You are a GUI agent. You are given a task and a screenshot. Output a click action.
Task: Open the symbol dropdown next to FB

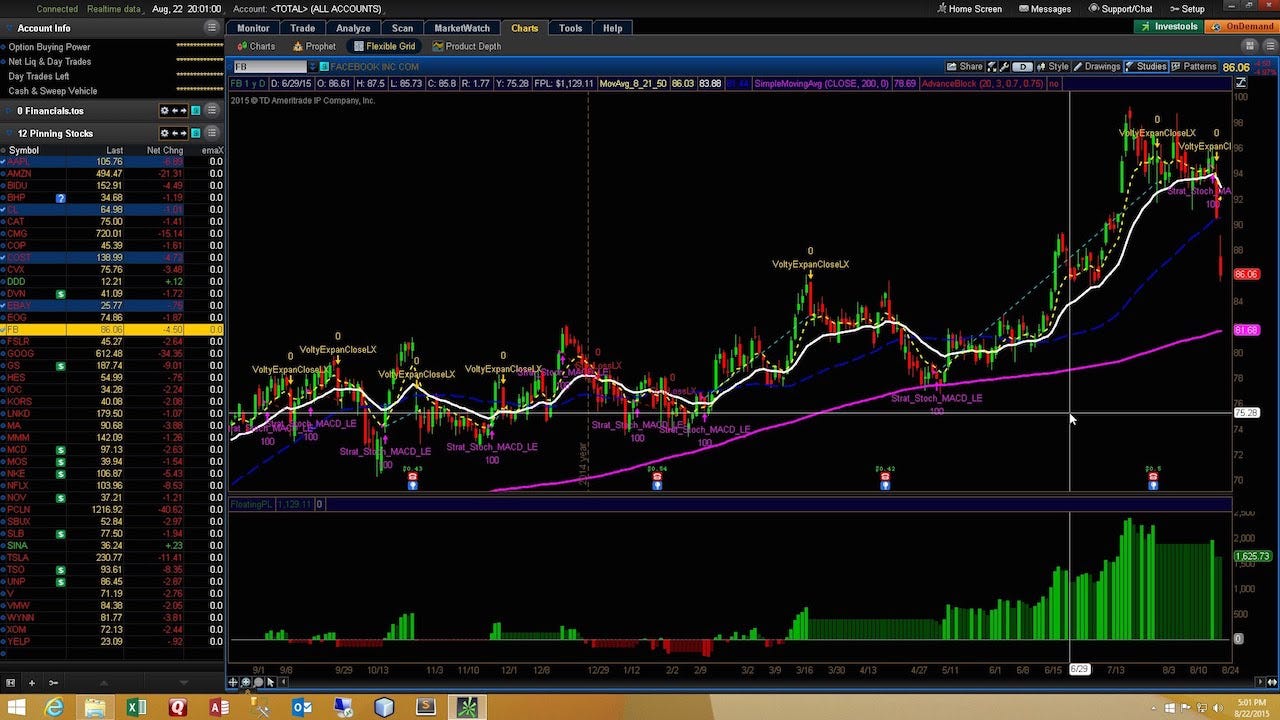[x=313, y=67]
